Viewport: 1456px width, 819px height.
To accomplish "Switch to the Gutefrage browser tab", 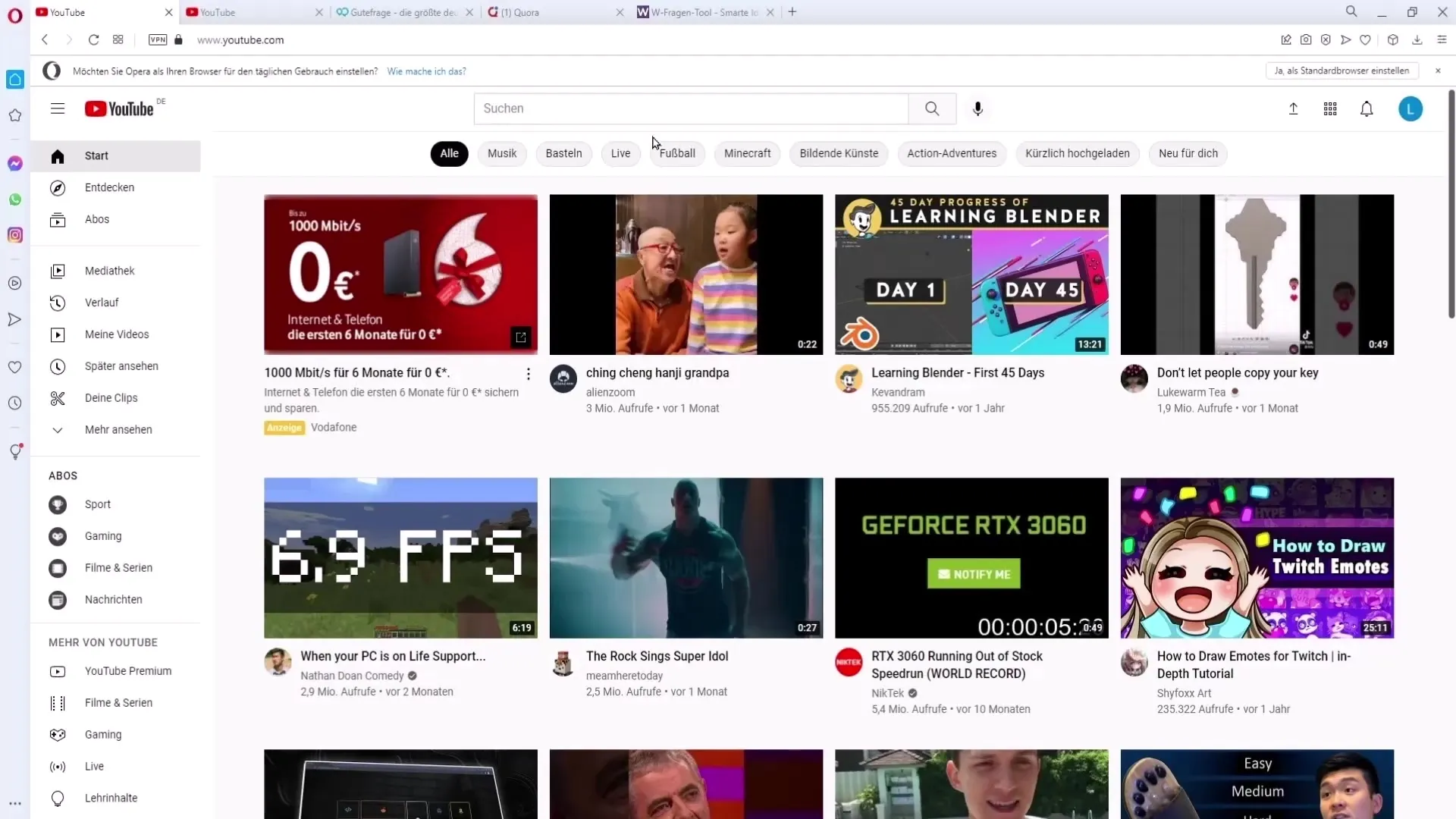I will click(404, 12).
